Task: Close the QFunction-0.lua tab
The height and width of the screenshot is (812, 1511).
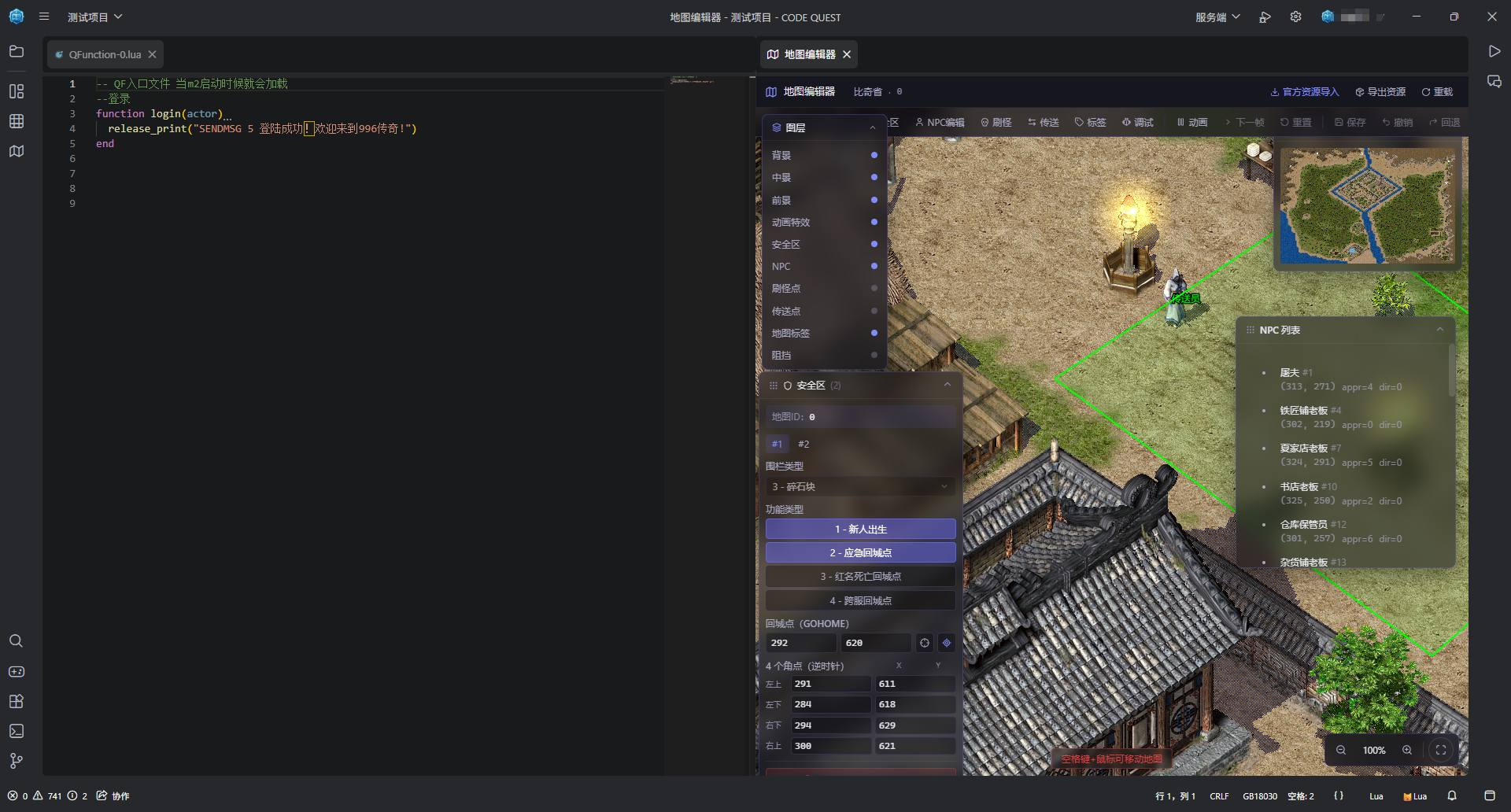Action: point(152,54)
